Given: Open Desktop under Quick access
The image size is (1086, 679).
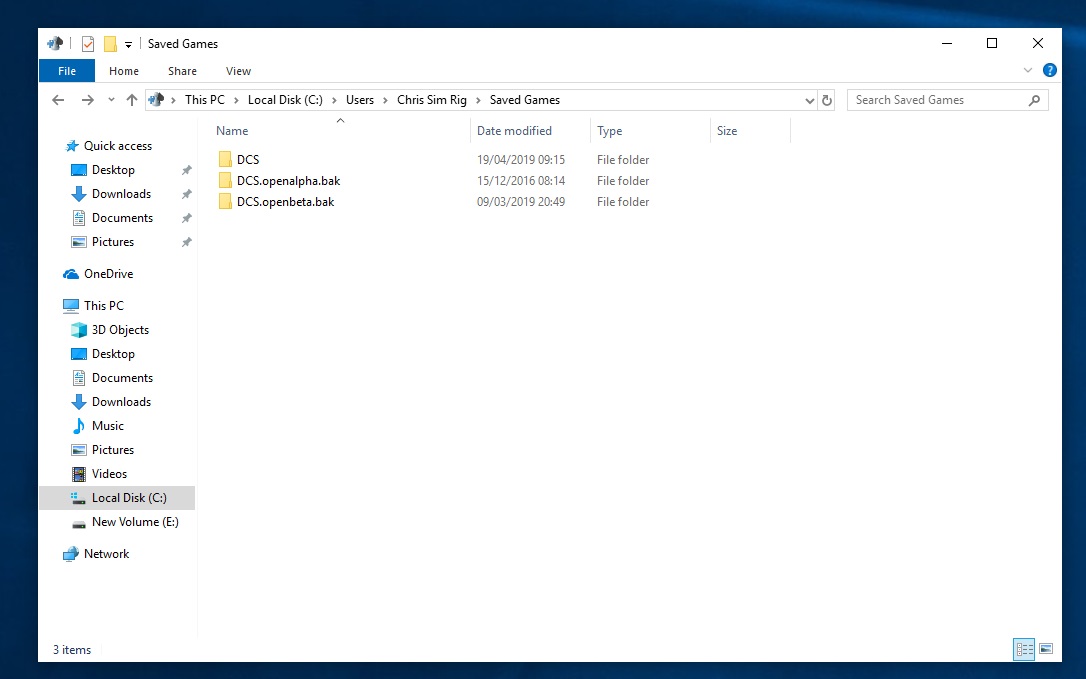Looking at the screenshot, I should (113, 170).
